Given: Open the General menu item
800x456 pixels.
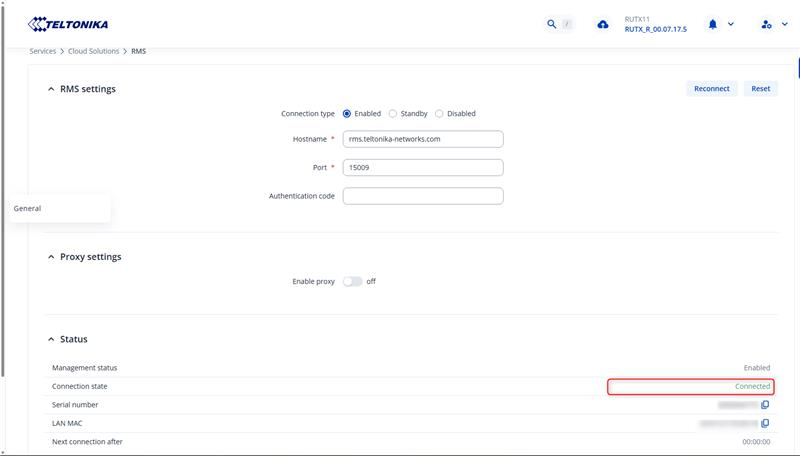Looking at the screenshot, I should tap(28, 208).
